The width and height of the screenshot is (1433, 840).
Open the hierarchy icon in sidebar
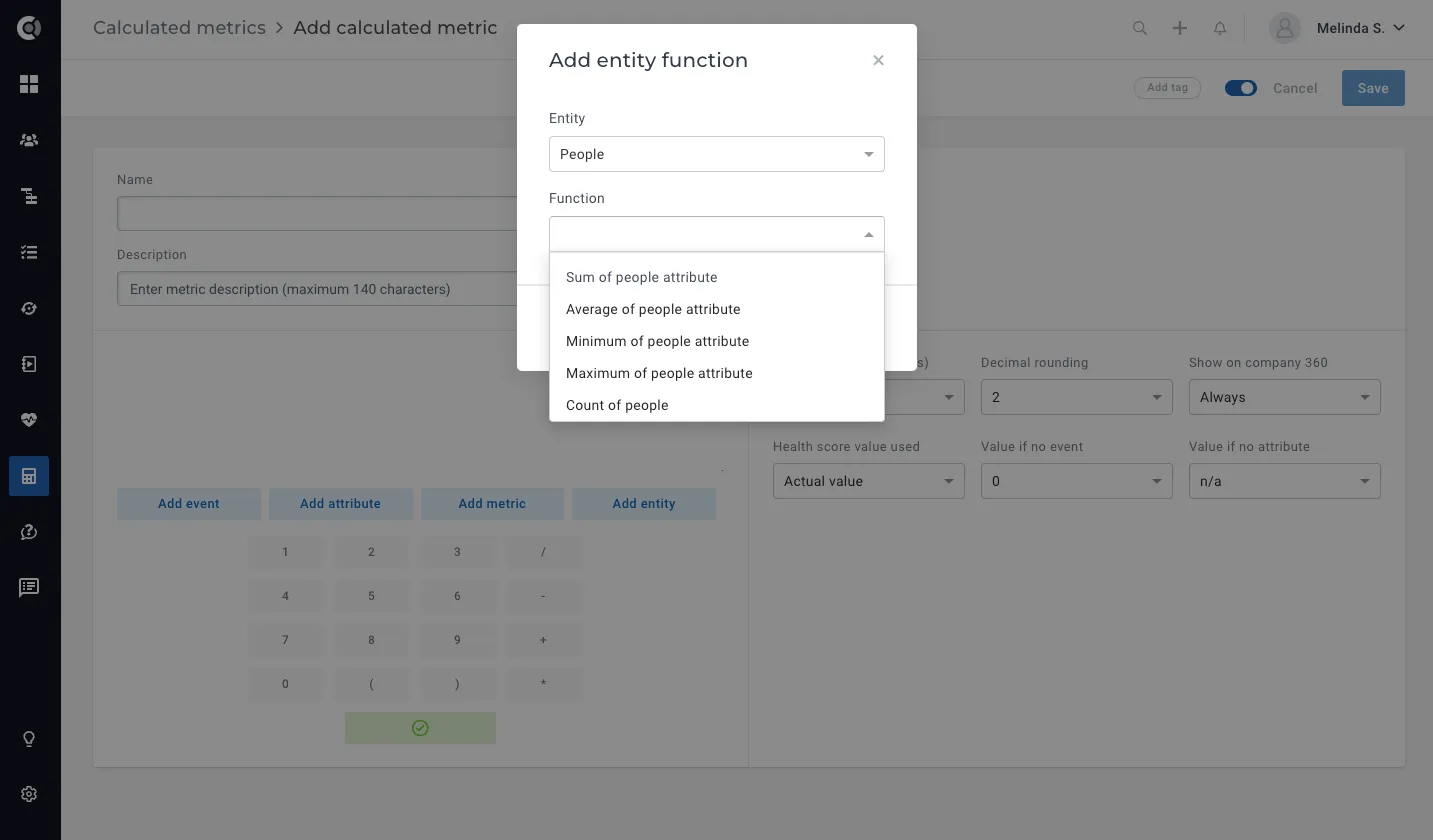29,196
